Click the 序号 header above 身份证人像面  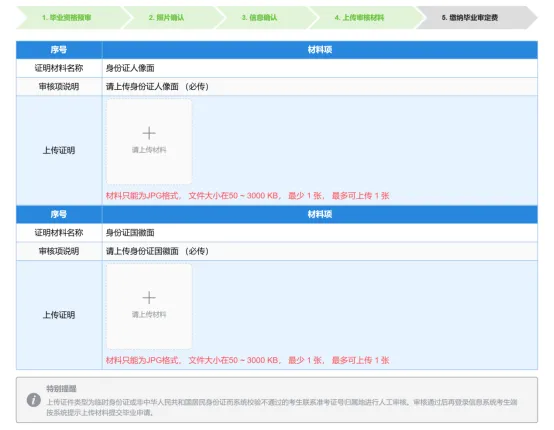coord(59,50)
